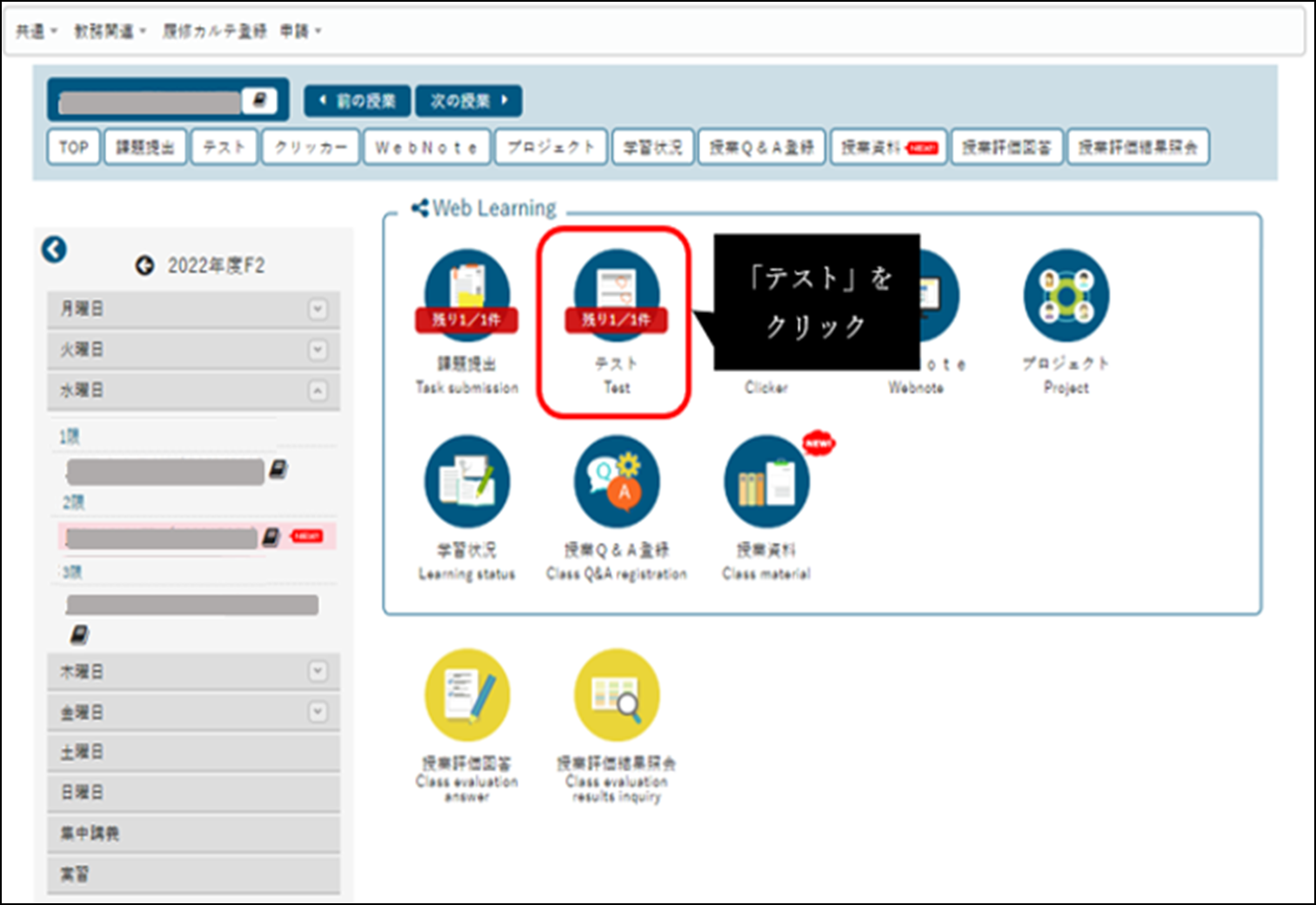Switch to the クリッカー tab
The width and height of the screenshot is (1316, 905).
[311, 147]
